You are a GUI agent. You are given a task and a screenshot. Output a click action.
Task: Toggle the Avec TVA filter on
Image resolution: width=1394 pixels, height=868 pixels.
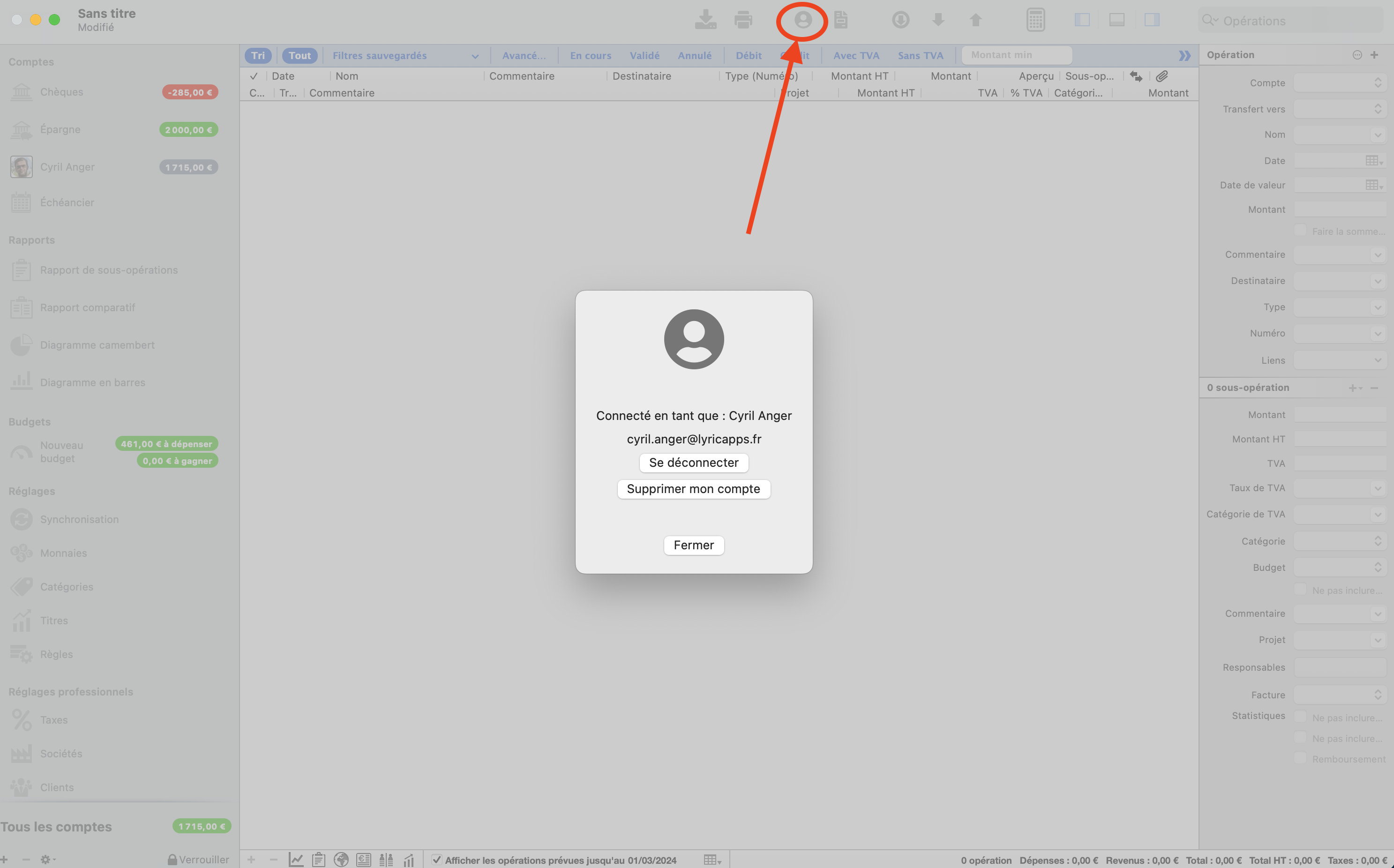click(x=857, y=55)
